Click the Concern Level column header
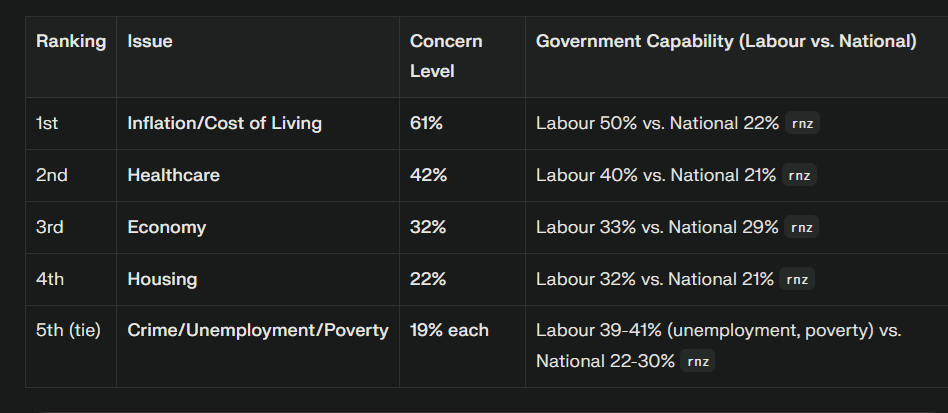This screenshot has width=948, height=413. pos(446,56)
